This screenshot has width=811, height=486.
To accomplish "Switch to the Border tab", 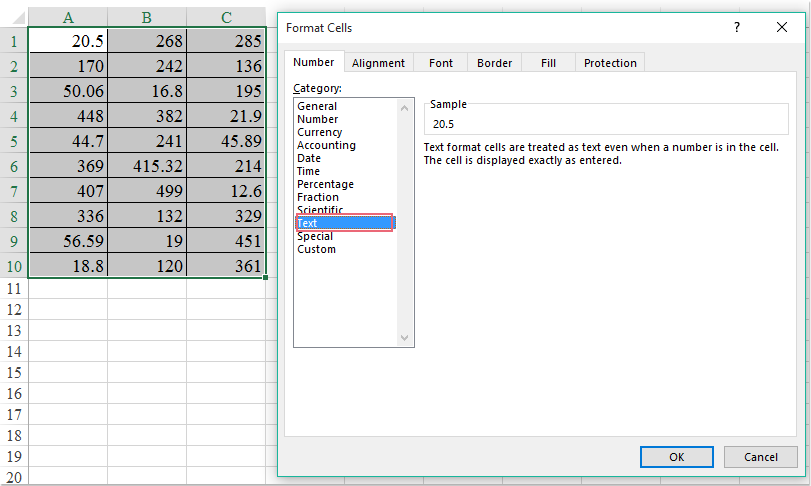I will click(494, 63).
